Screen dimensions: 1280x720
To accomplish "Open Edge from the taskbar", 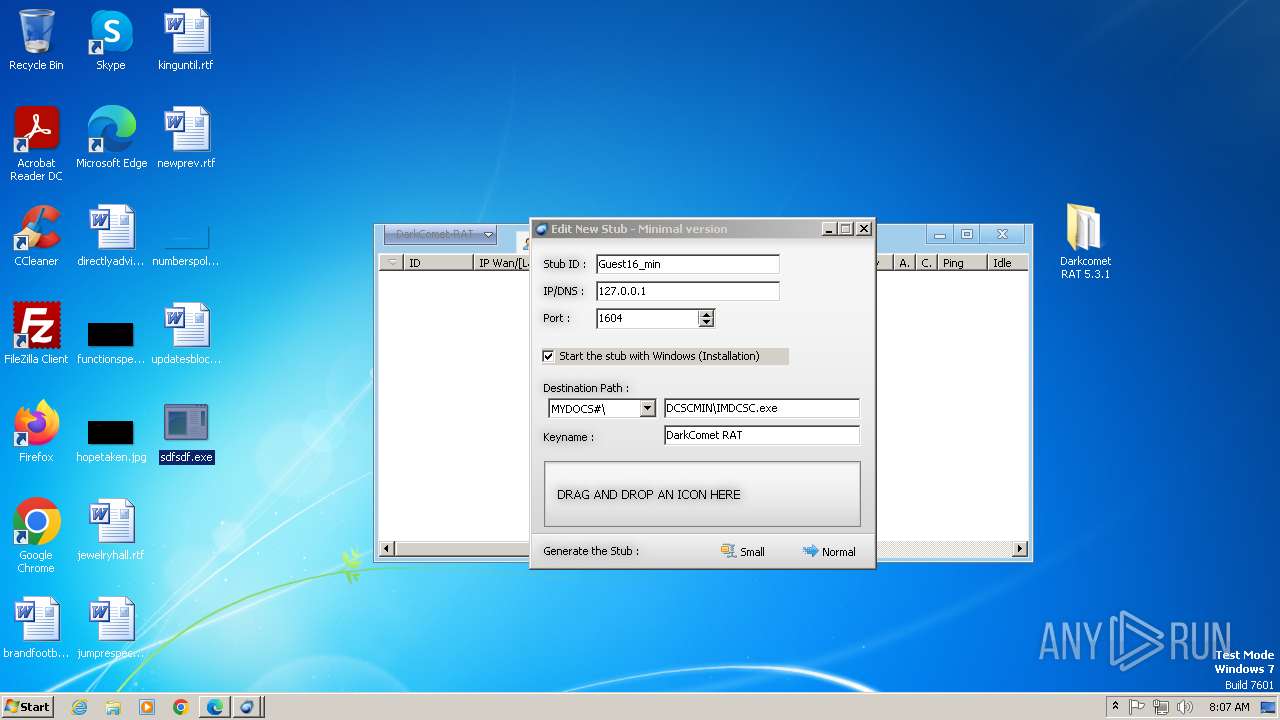I will tap(215, 707).
